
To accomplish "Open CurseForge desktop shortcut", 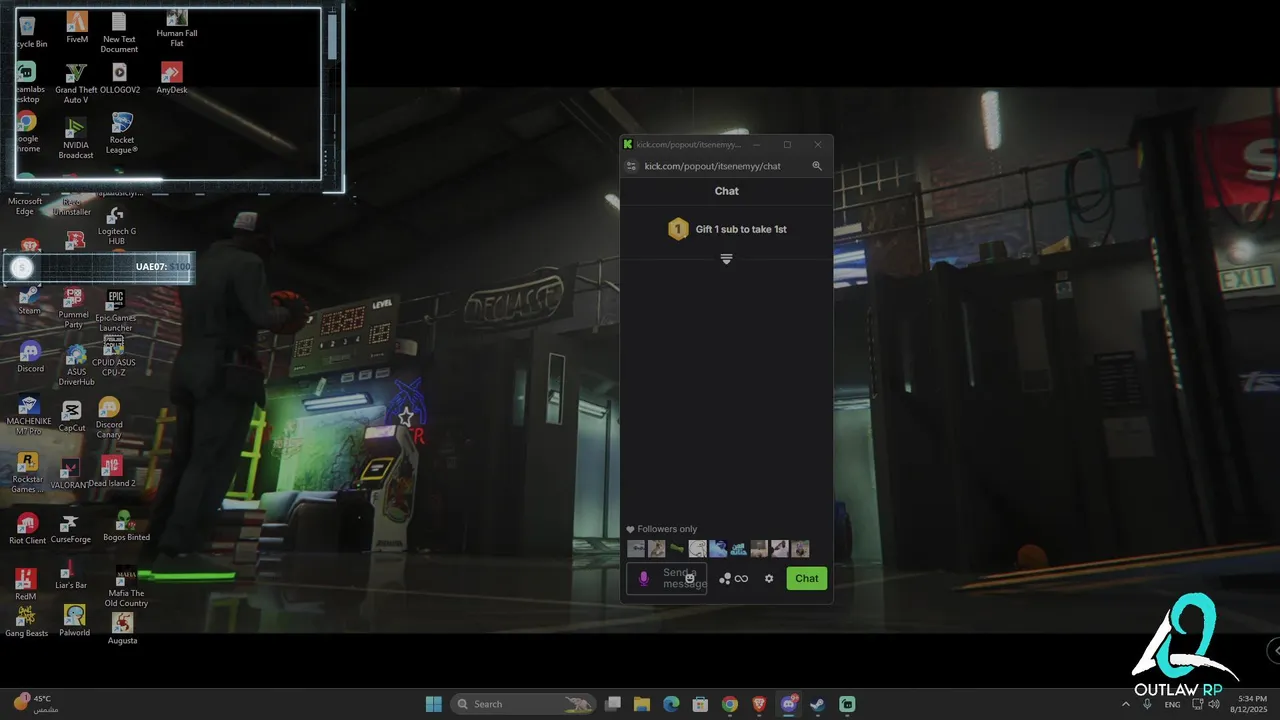I will click(70, 529).
